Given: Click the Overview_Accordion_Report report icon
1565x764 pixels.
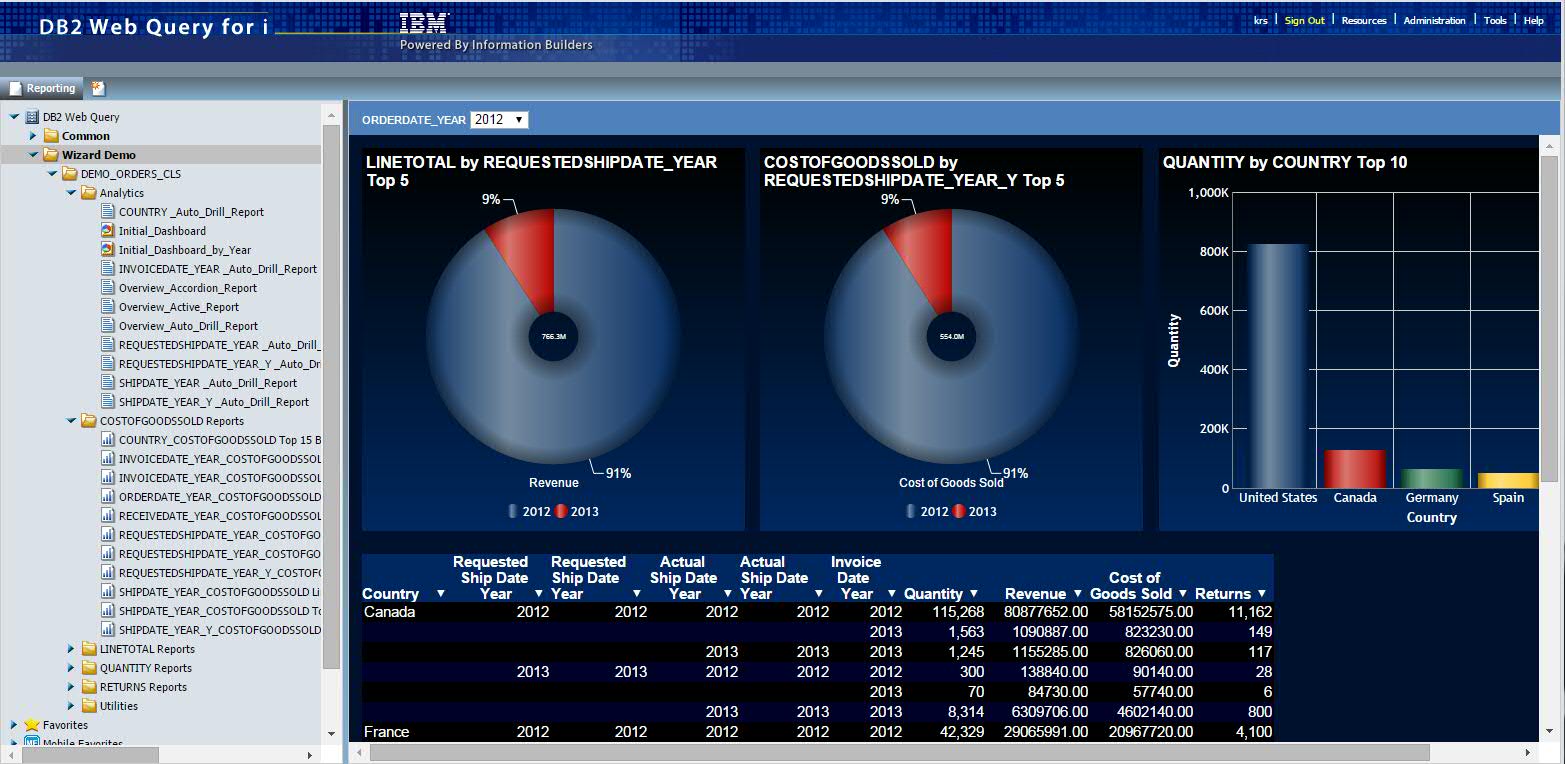Looking at the screenshot, I should pyautogui.click(x=108, y=288).
